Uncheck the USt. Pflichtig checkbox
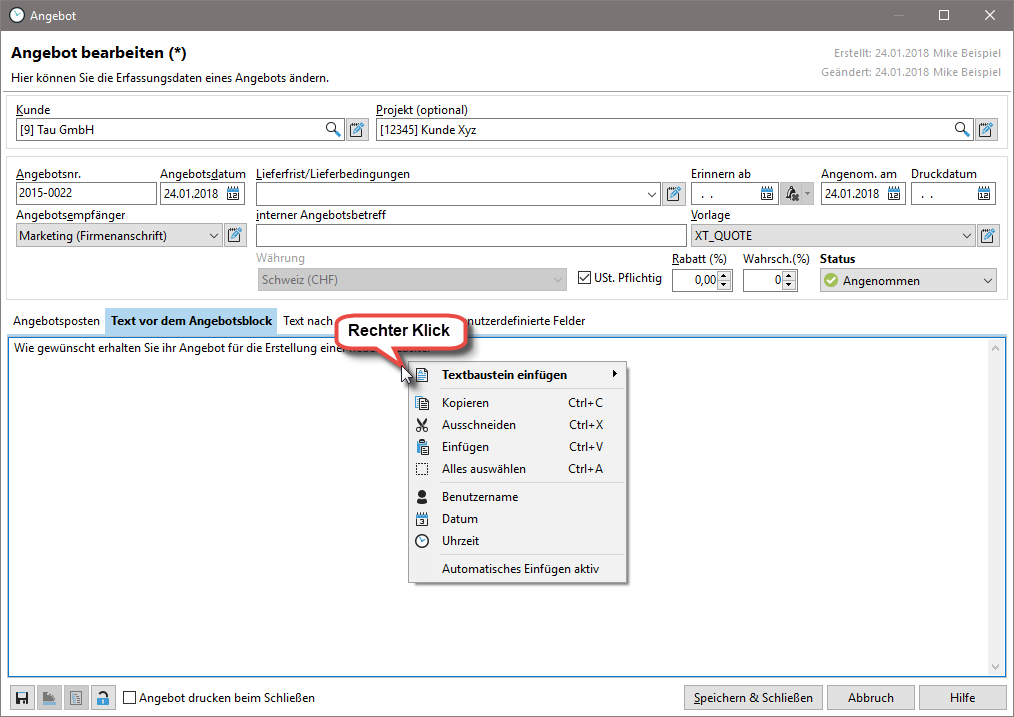This screenshot has width=1014, height=717. (586, 278)
